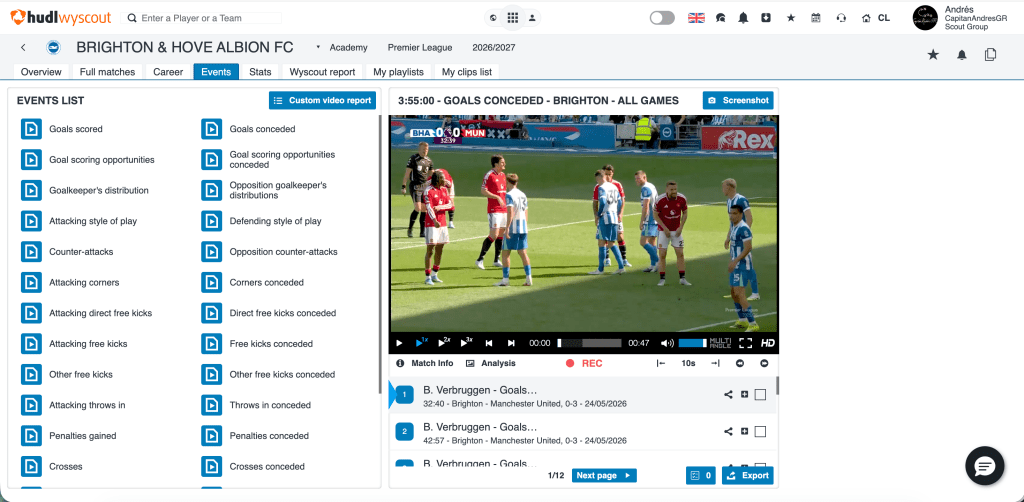Check the box for the 32:40 clip
1024x502 pixels.
760,394
